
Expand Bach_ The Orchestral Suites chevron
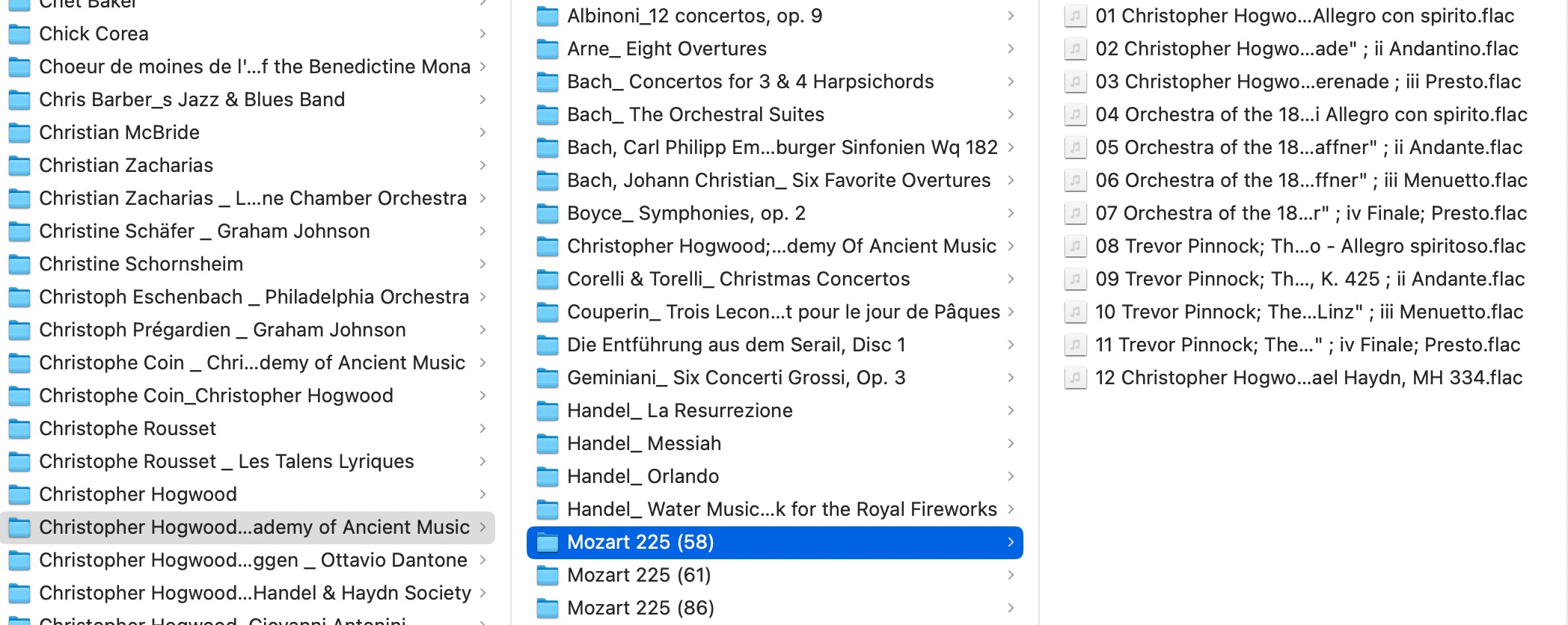point(1011,114)
